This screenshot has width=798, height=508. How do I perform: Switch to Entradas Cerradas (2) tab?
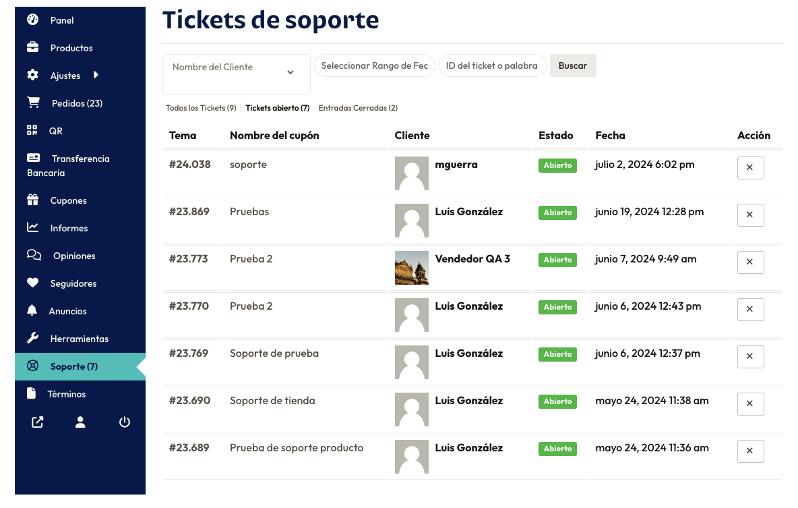click(357, 108)
